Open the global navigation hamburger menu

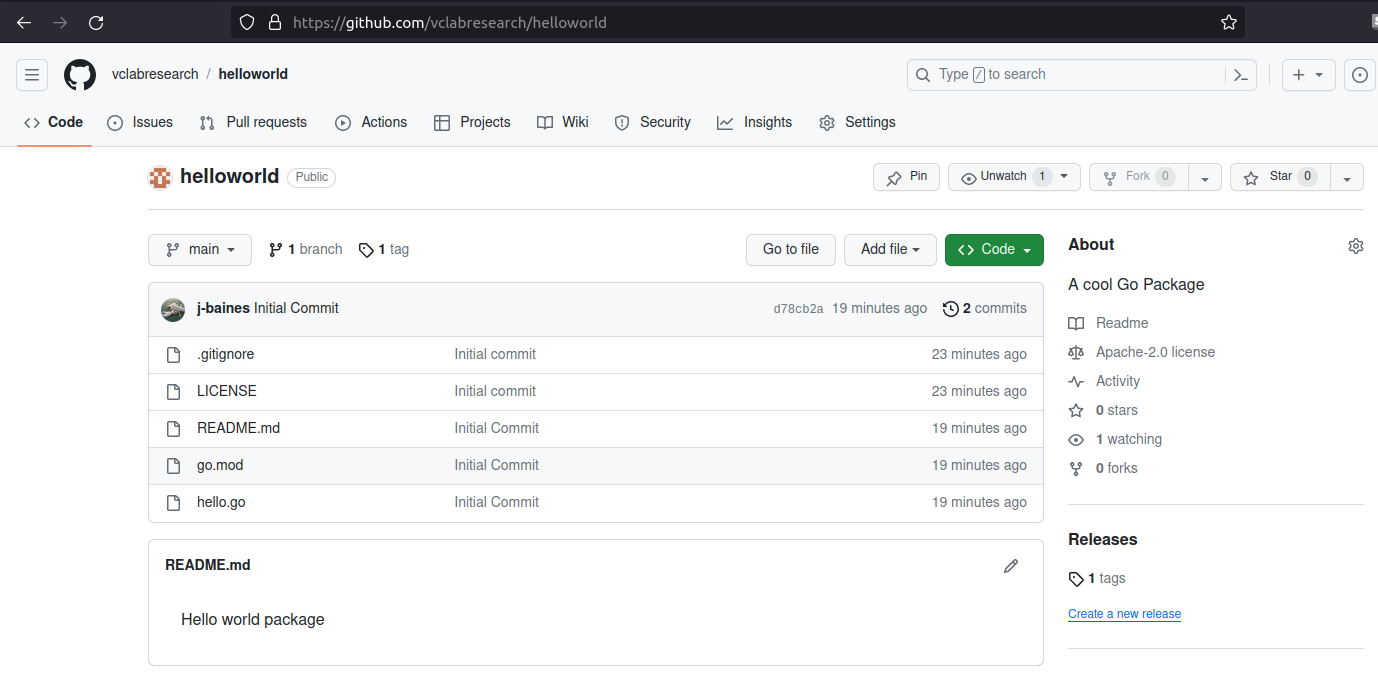pos(31,74)
